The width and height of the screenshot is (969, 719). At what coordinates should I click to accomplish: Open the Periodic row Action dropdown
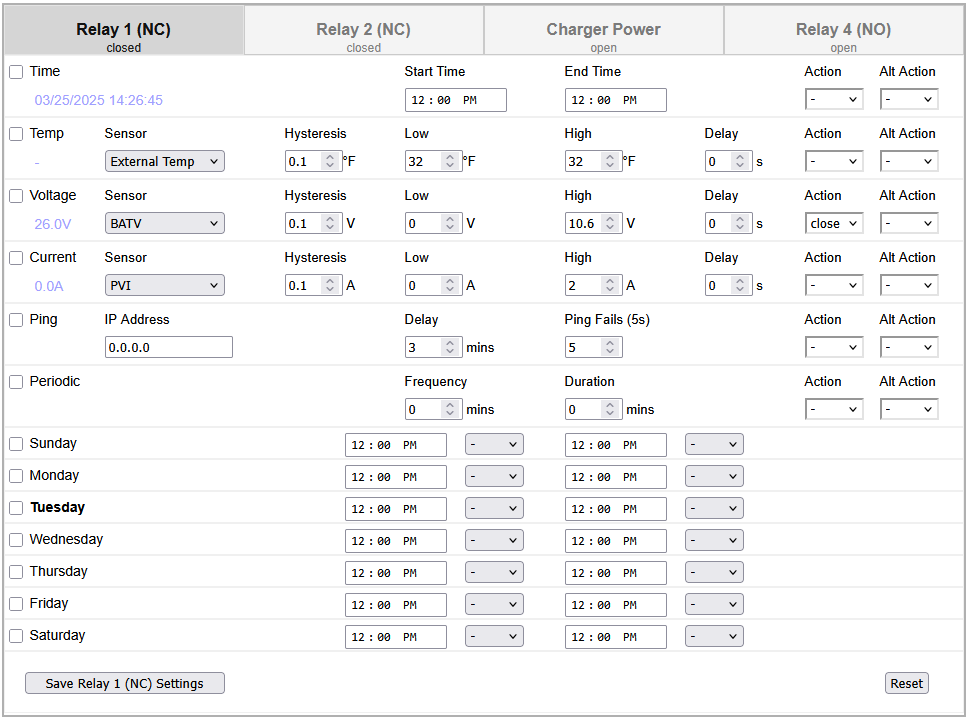pos(834,409)
